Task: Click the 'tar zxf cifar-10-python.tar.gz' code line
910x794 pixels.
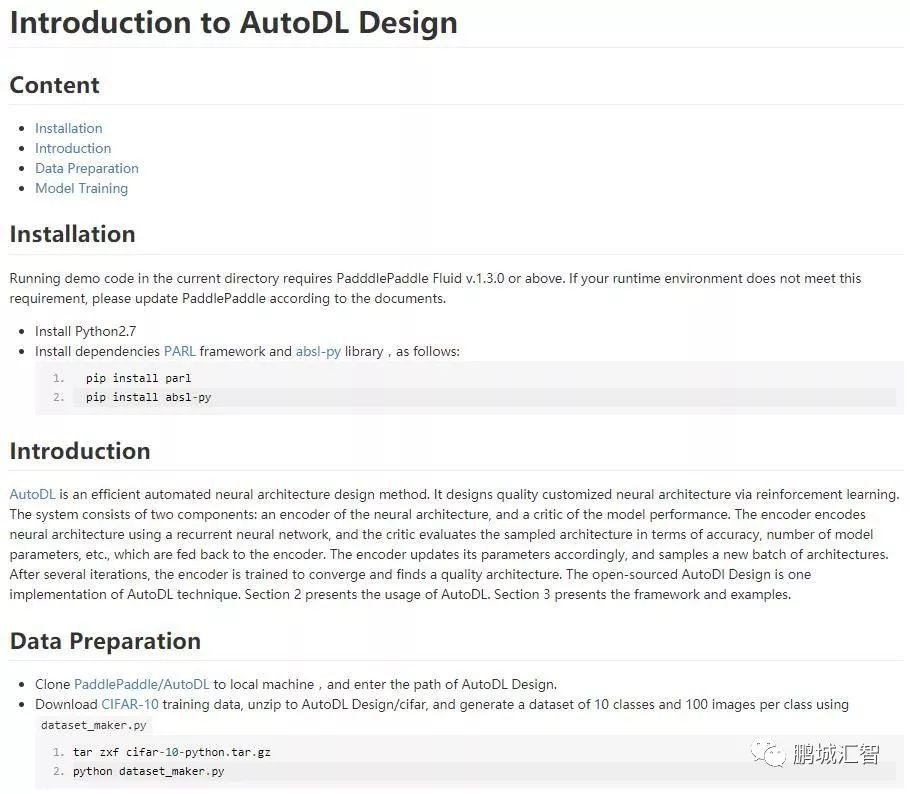Action: pos(171,751)
